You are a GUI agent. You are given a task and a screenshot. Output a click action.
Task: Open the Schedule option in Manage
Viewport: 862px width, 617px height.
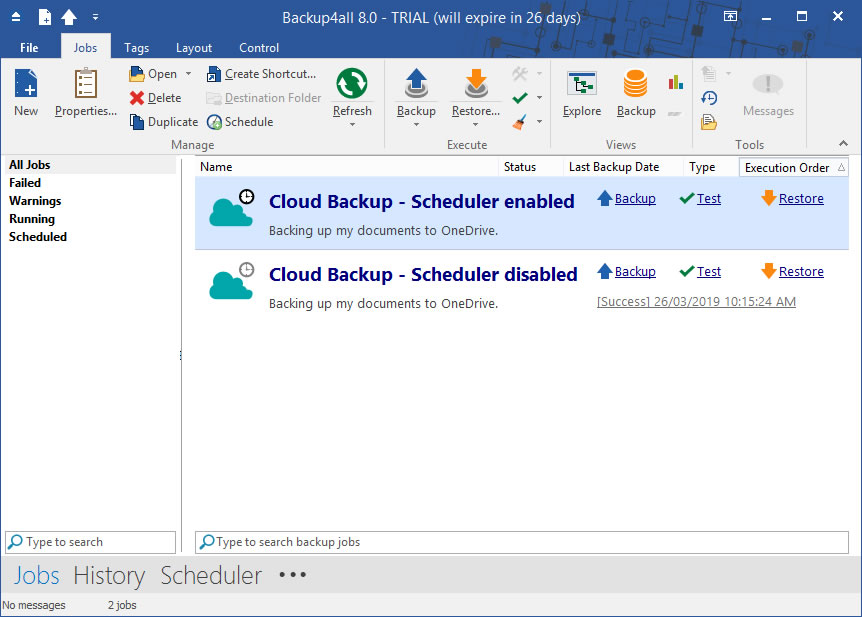coord(240,122)
